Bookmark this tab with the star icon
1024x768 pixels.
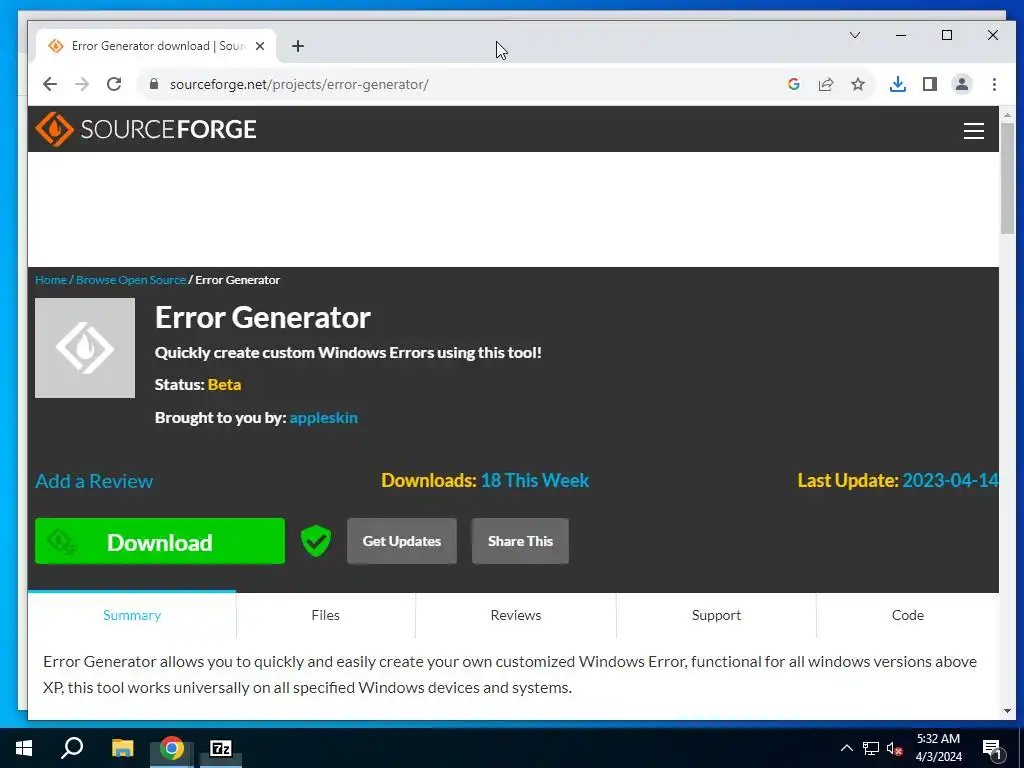click(858, 84)
